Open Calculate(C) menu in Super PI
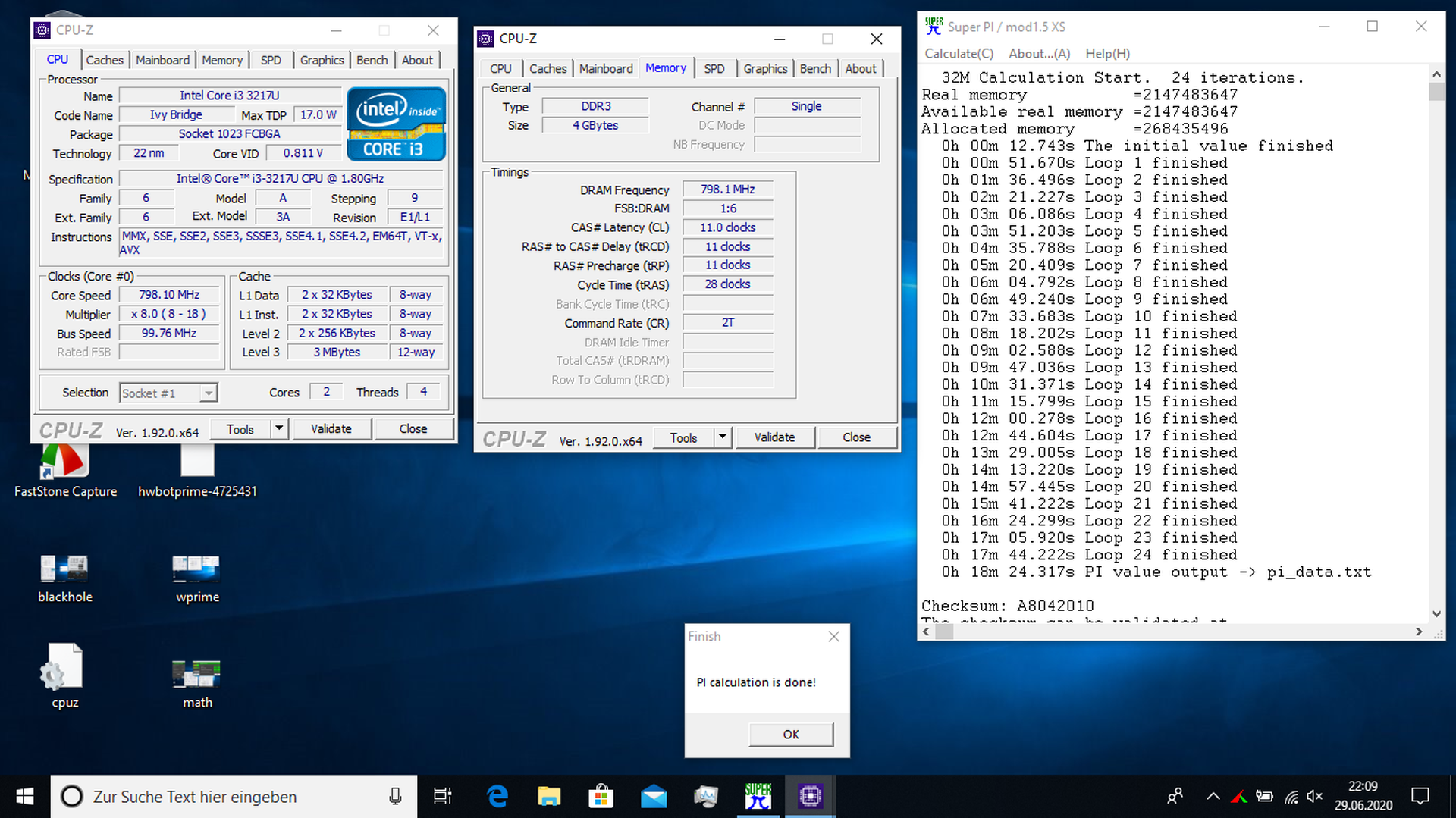The height and width of the screenshot is (818, 1456). tap(959, 53)
